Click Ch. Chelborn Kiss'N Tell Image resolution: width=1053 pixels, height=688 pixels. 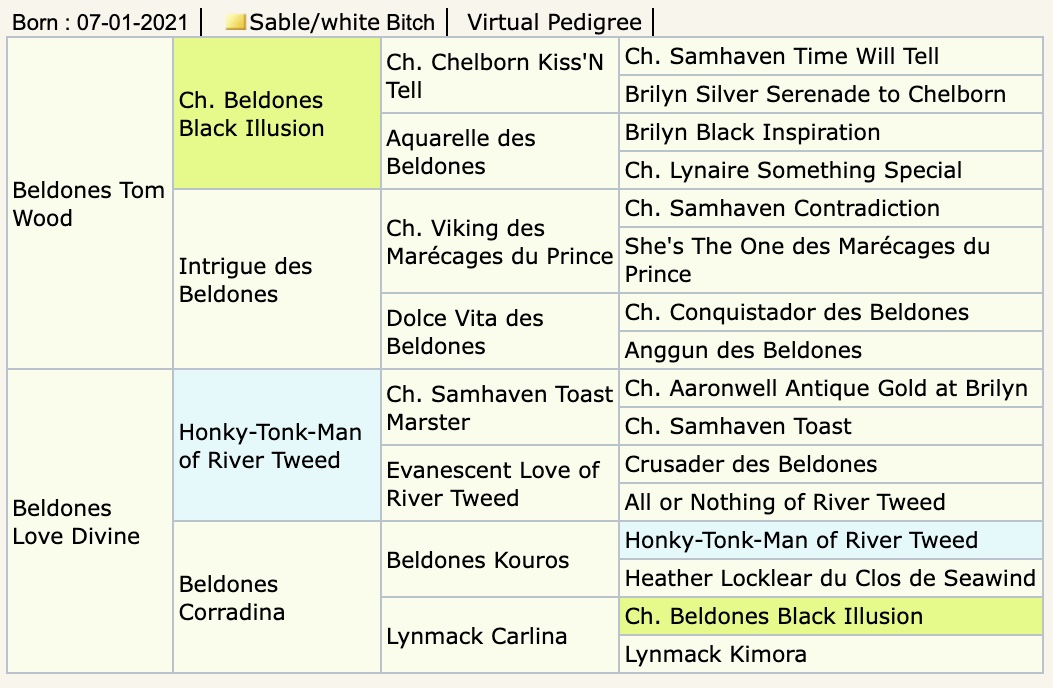[x=495, y=75]
